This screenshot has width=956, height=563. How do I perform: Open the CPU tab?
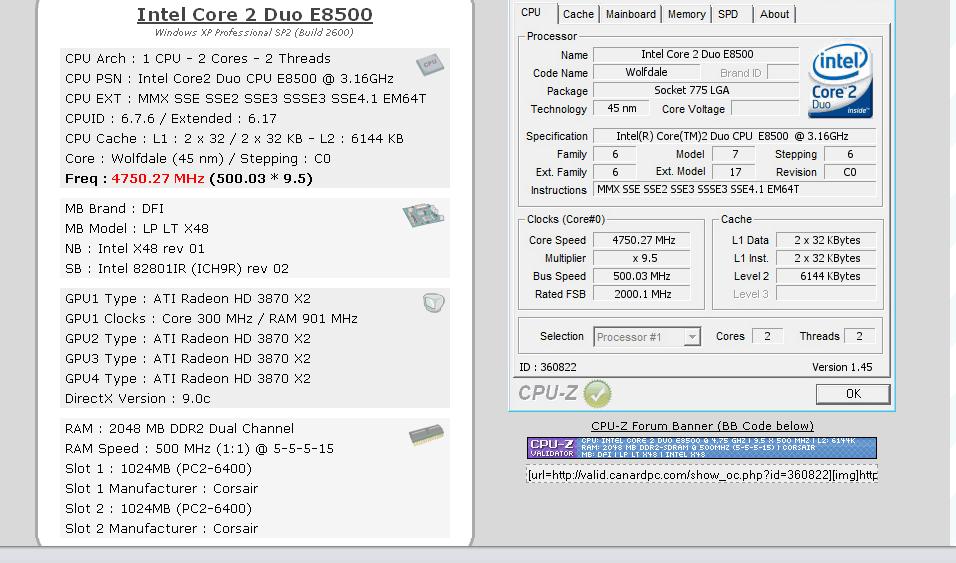(x=530, y=13)
